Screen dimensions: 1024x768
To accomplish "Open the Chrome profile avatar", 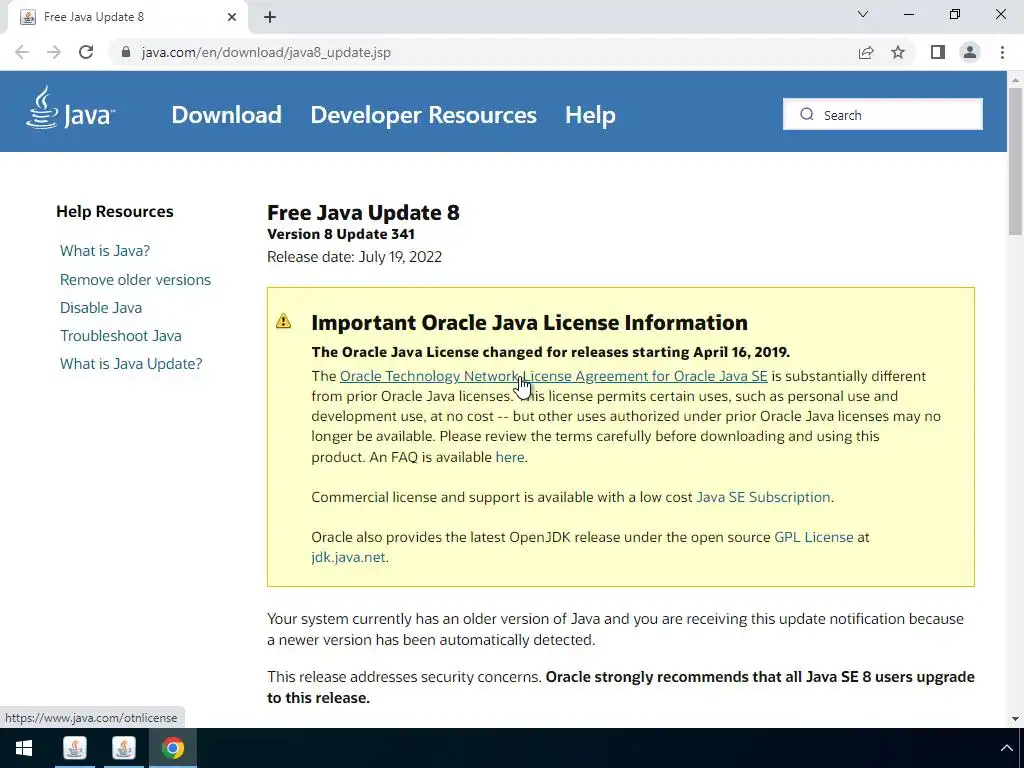I will coord(970,52).
